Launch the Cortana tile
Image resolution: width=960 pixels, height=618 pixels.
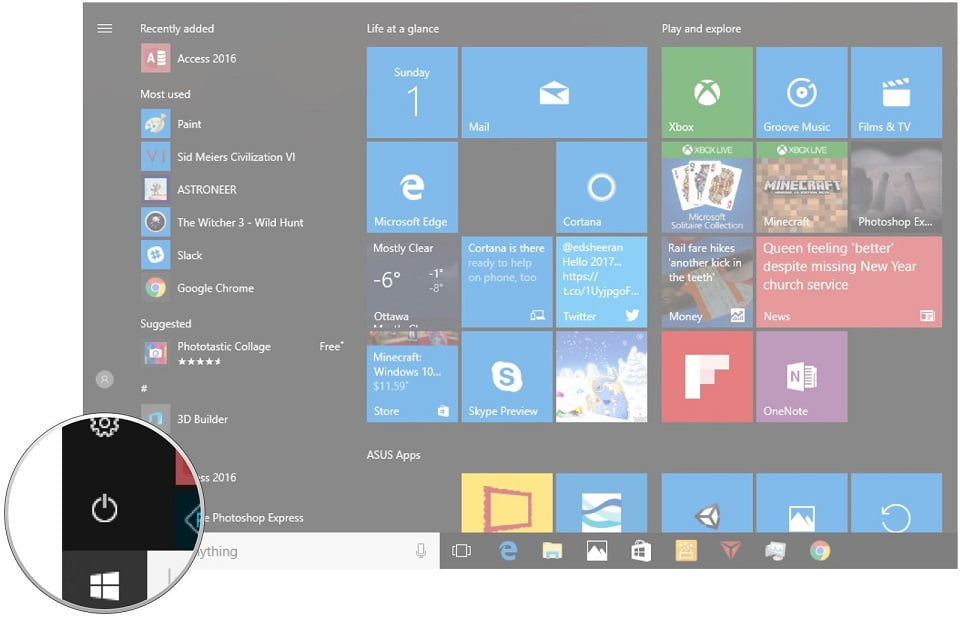pos(601,187)
